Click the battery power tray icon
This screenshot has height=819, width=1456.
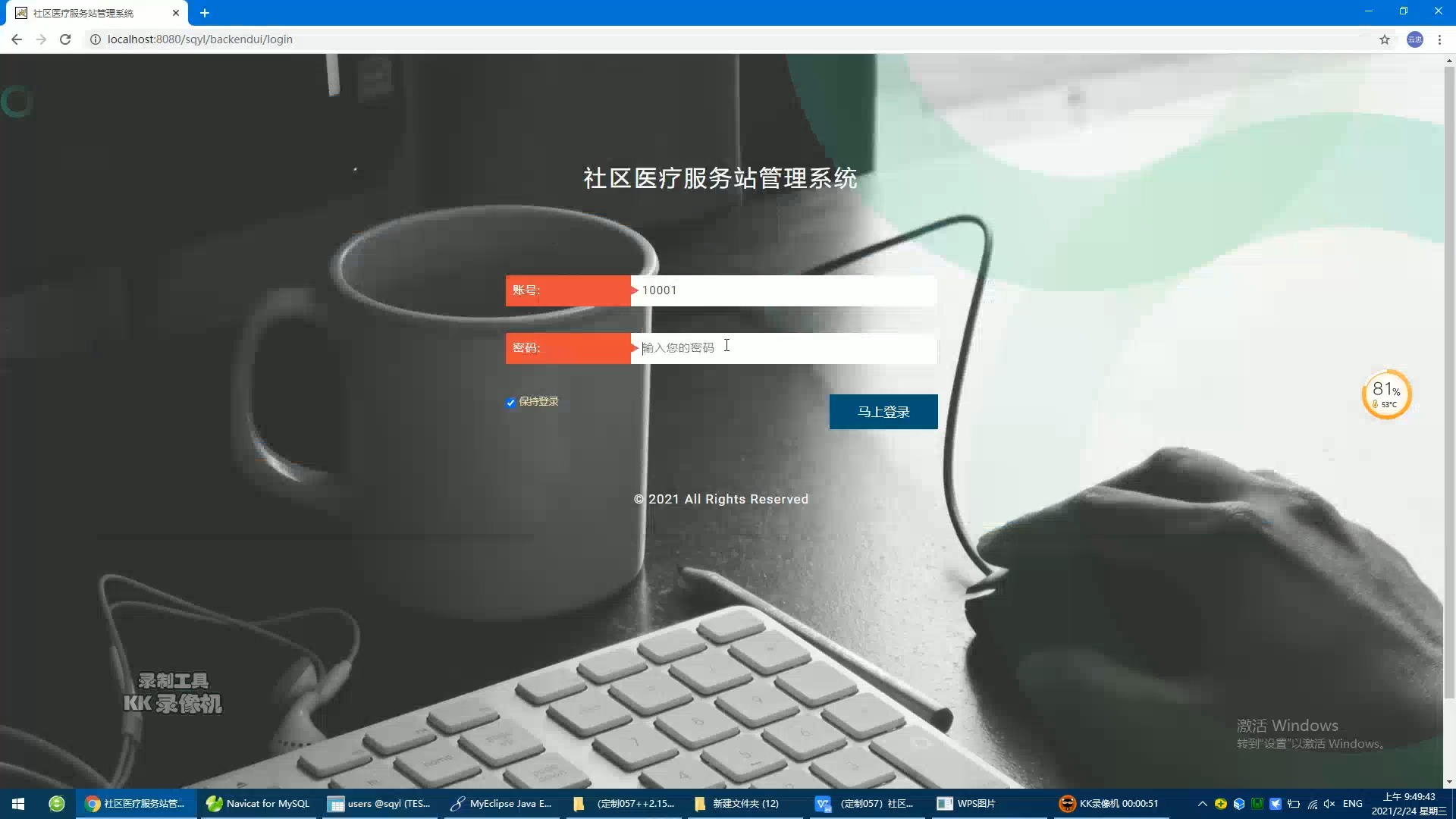[1294, 804]
